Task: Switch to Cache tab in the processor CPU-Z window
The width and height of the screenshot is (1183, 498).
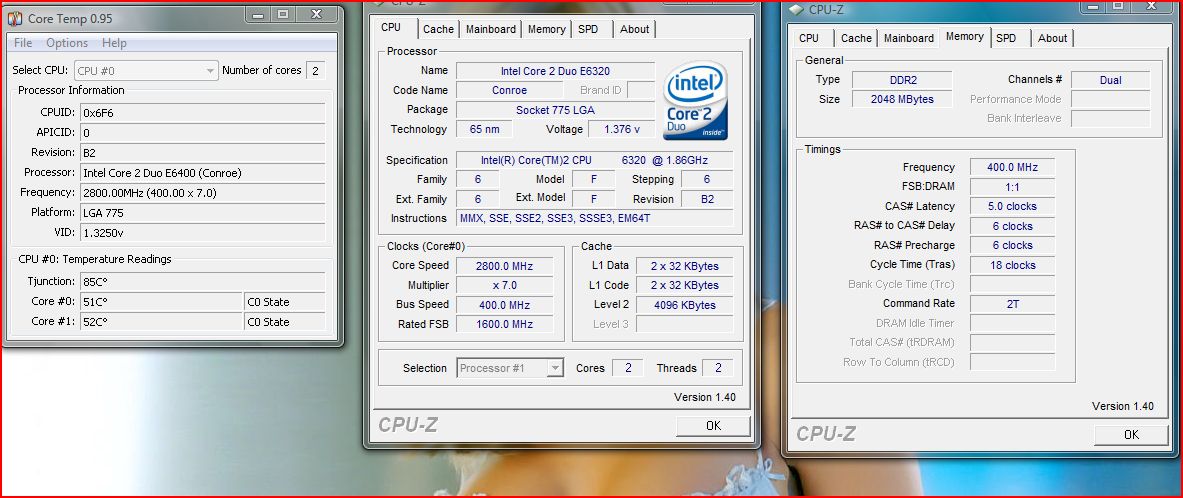Action: [x=438, y=29]
